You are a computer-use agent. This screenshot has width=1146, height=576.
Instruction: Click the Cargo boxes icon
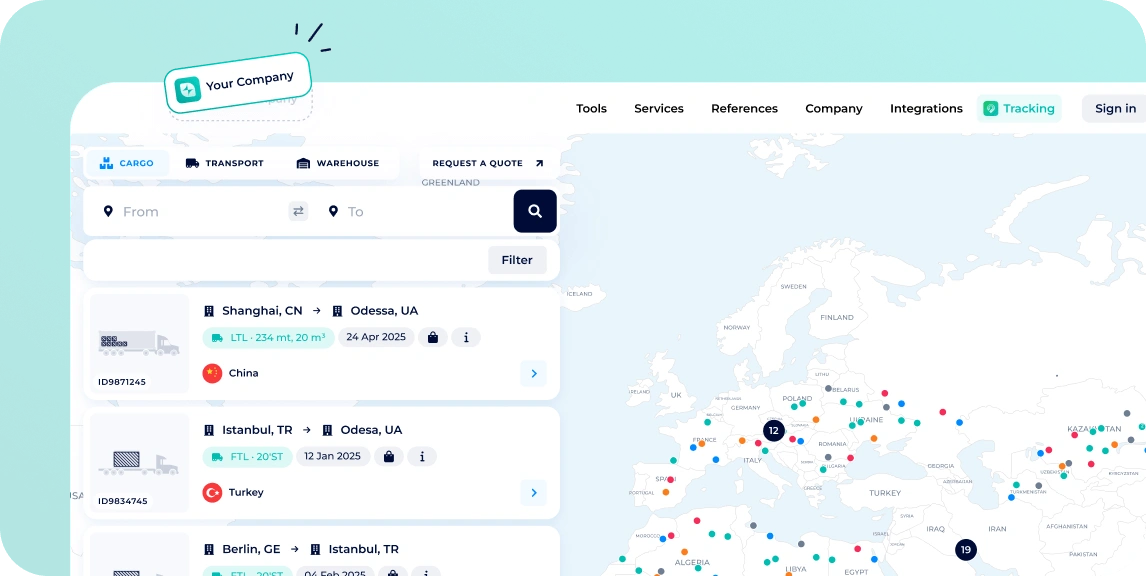click(107, 163)
